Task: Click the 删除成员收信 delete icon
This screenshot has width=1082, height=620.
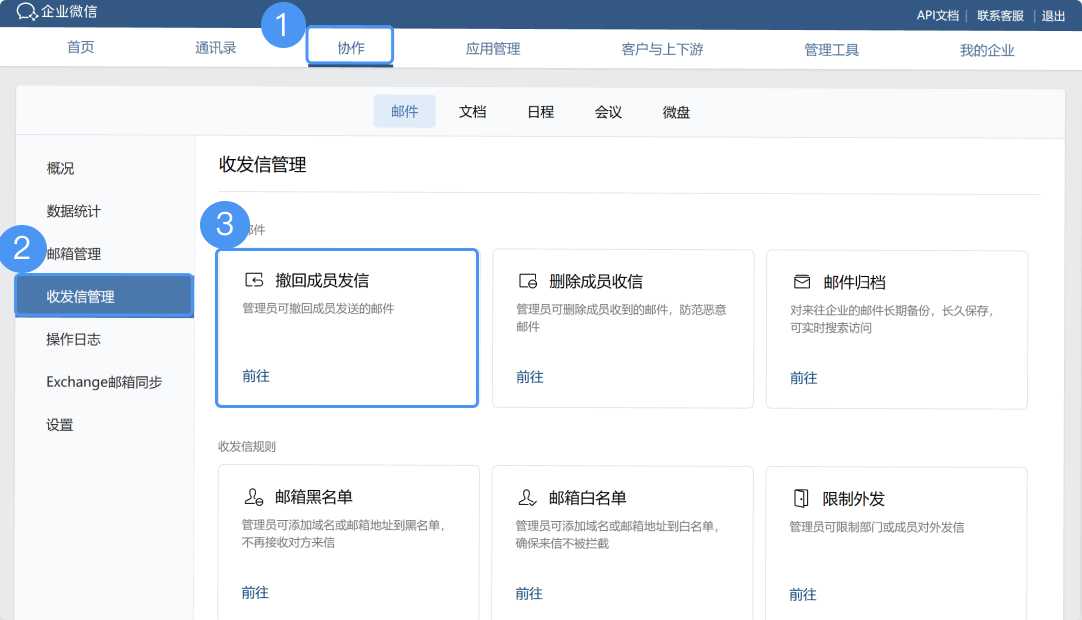Action: (x=528, y=281)
